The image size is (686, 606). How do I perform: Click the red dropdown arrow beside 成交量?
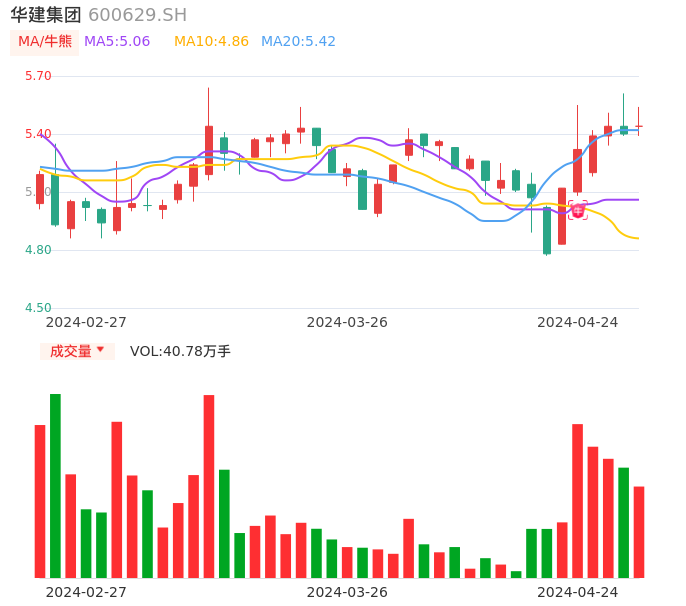click(x=100, y=350)
